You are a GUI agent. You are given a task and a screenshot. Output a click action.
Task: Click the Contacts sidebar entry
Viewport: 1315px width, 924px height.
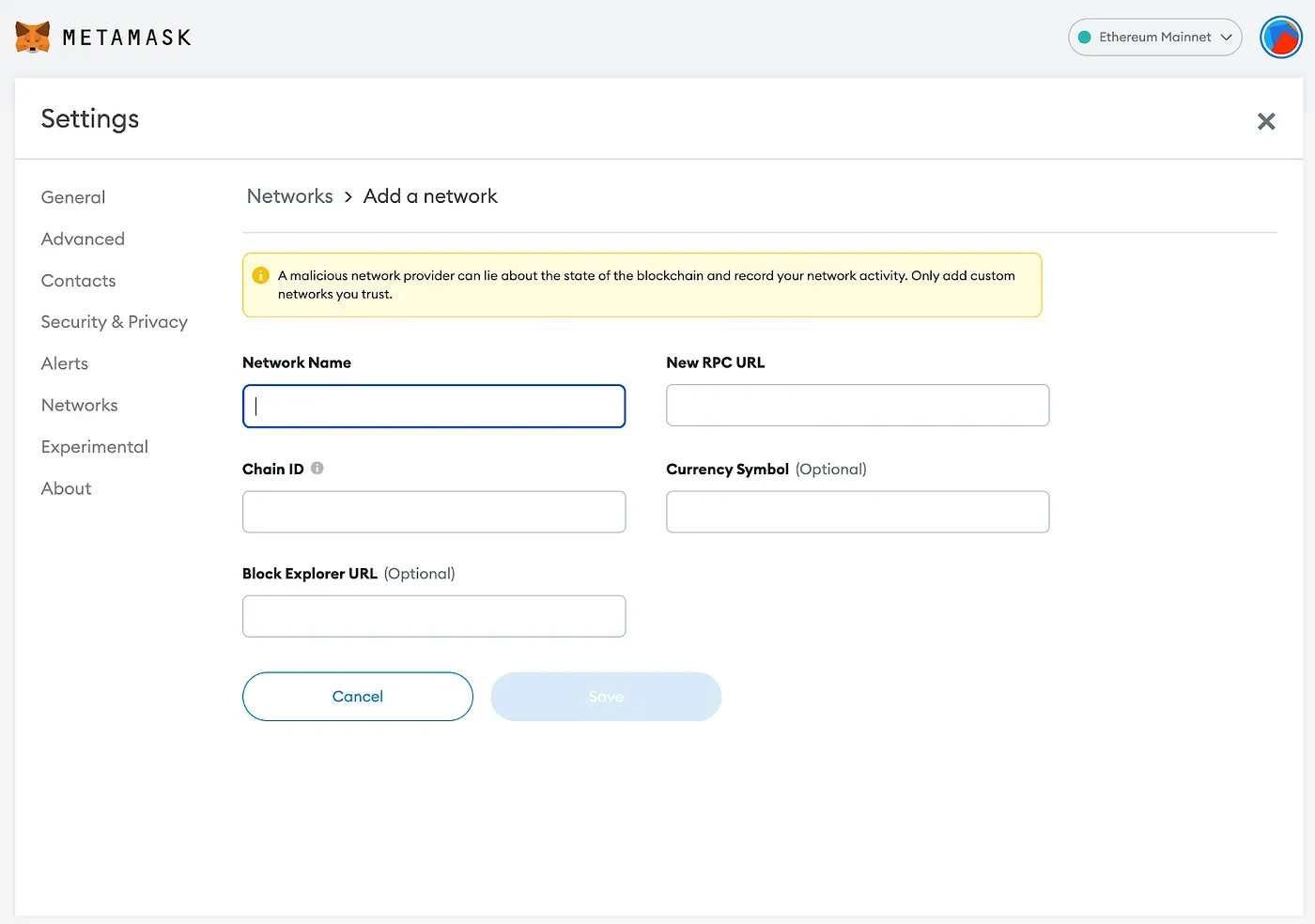pyautogui.click(x=78, y=280)
